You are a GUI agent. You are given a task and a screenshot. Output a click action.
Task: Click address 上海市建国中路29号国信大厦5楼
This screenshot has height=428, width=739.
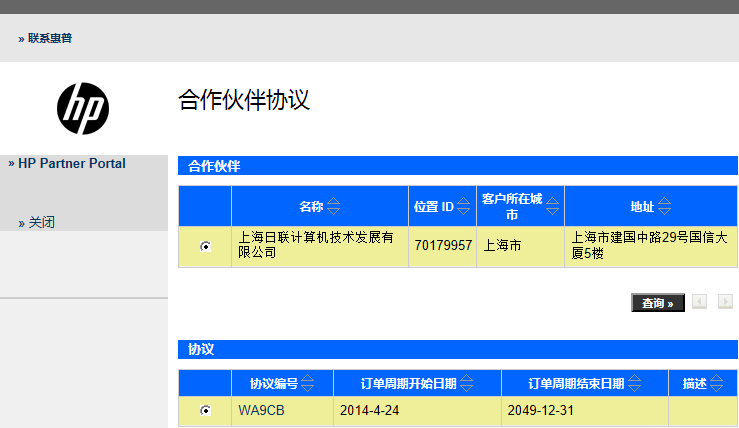coord(649,245)
